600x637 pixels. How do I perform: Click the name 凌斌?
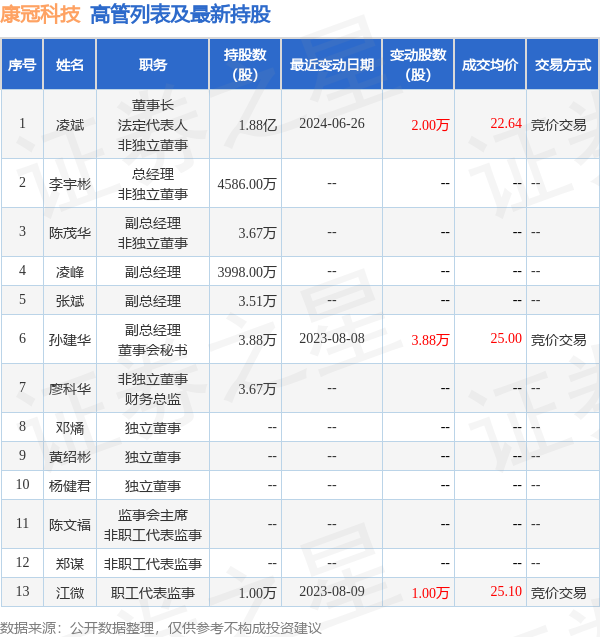70,125
